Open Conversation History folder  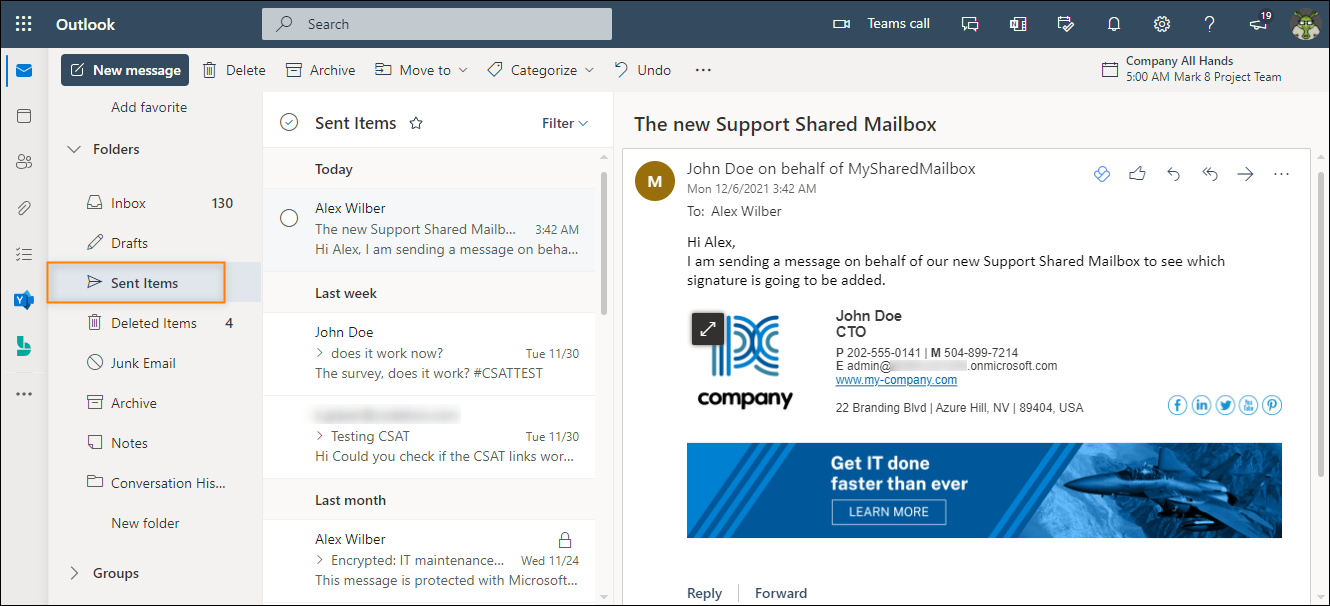[154, 483]
